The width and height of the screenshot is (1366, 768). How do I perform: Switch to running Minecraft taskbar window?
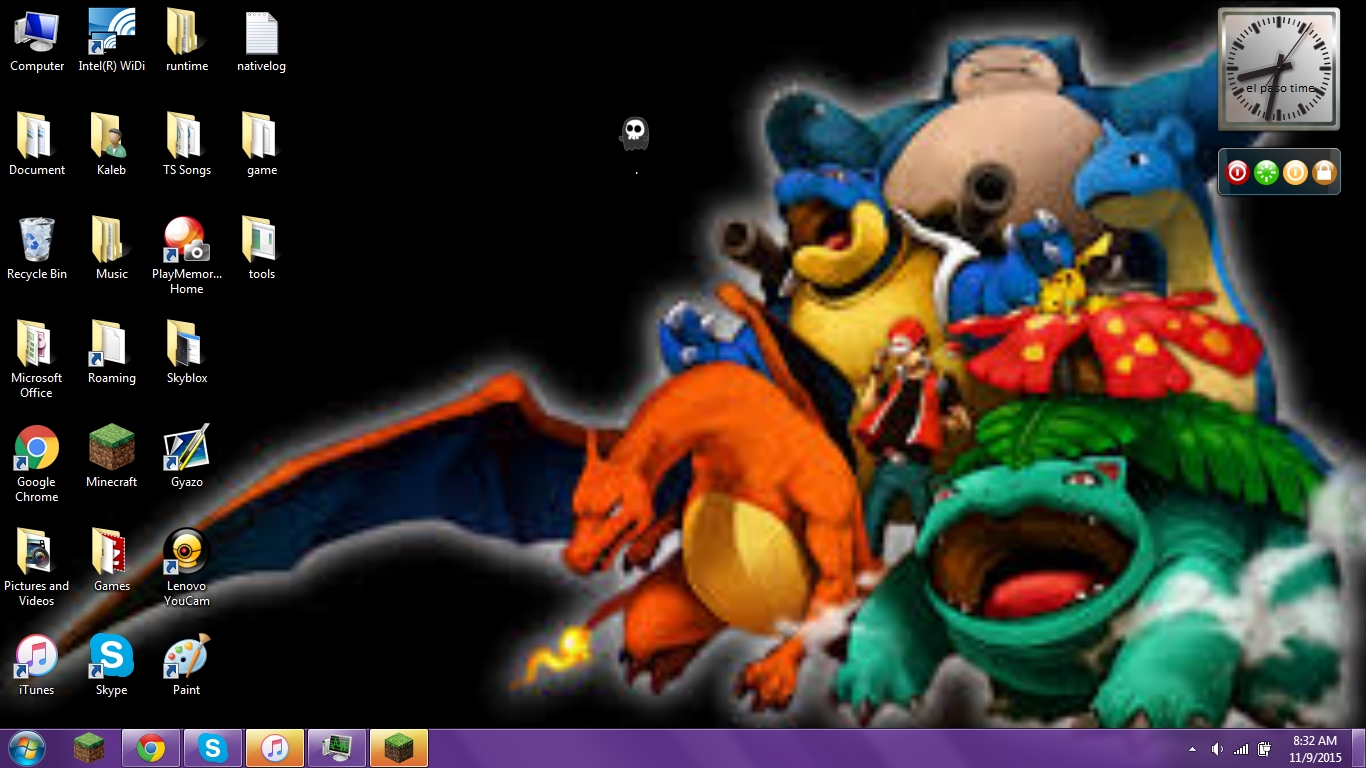(x=399, y=748)
